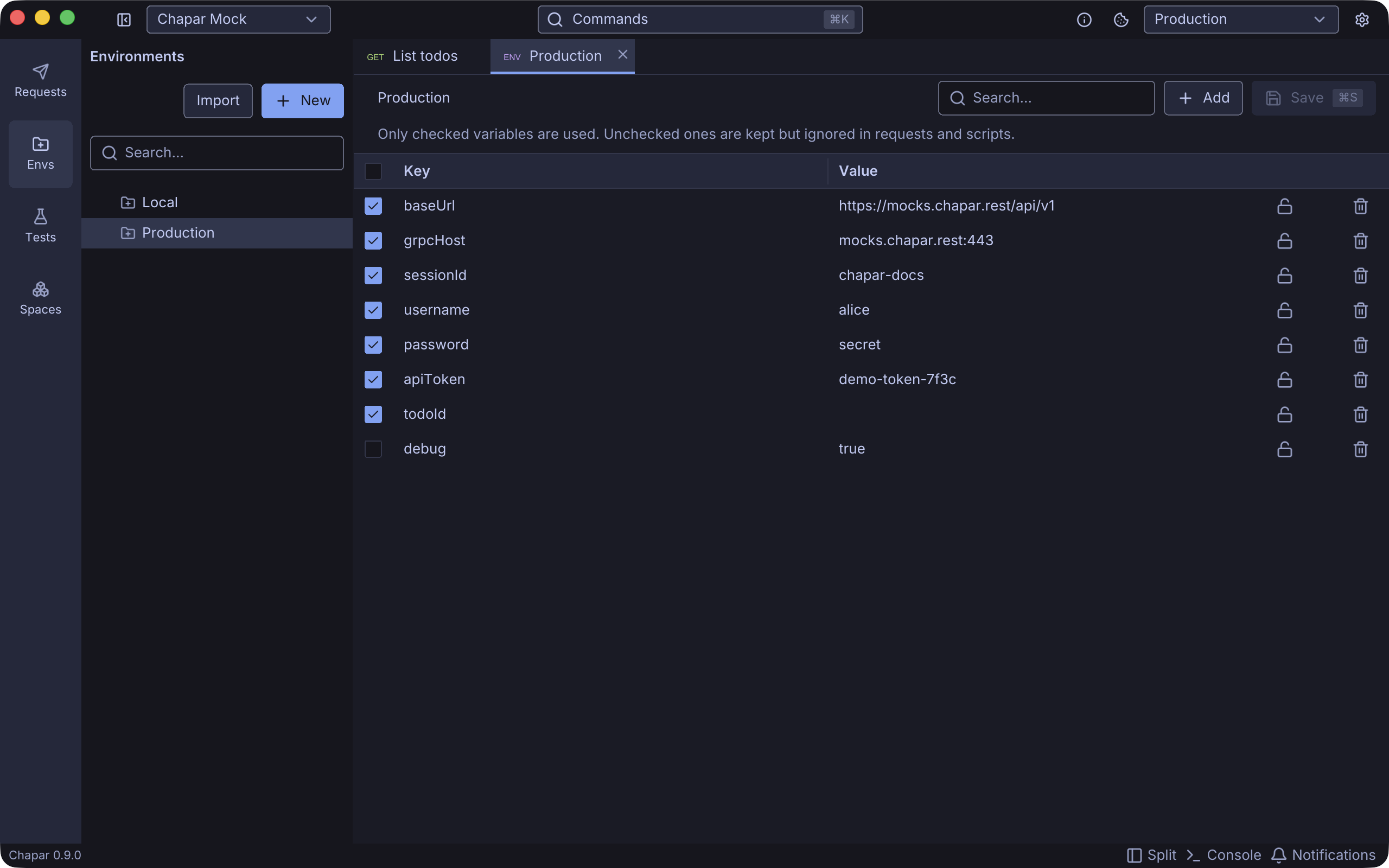This screenshot has width=1389, height=868.
Task: Delete the username variable
Action: pyautogui.click(x=1360, y=310)
